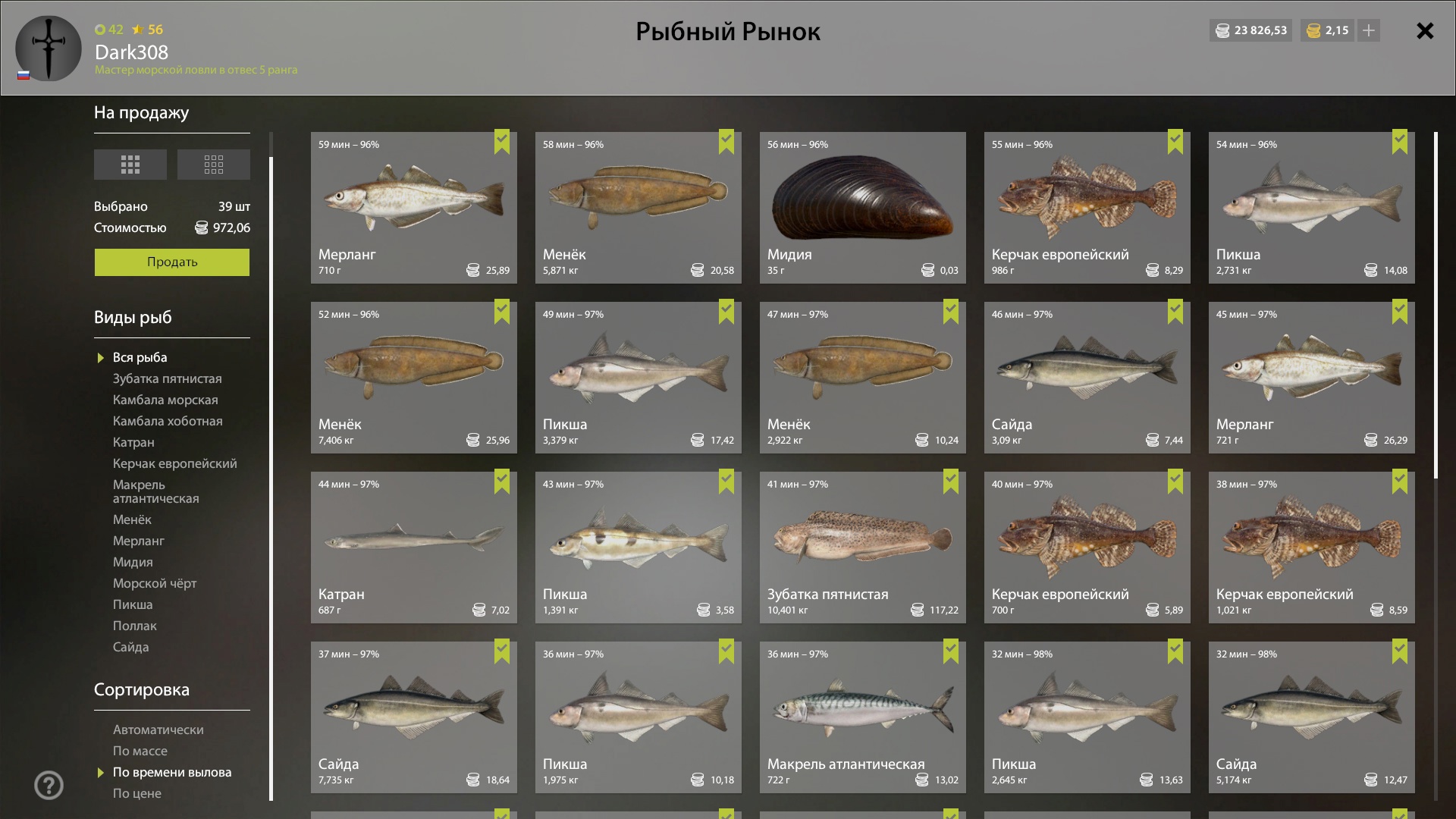
Task: Click the level 42 indicator
Action: pyautogui.click(x=109, y=30)
